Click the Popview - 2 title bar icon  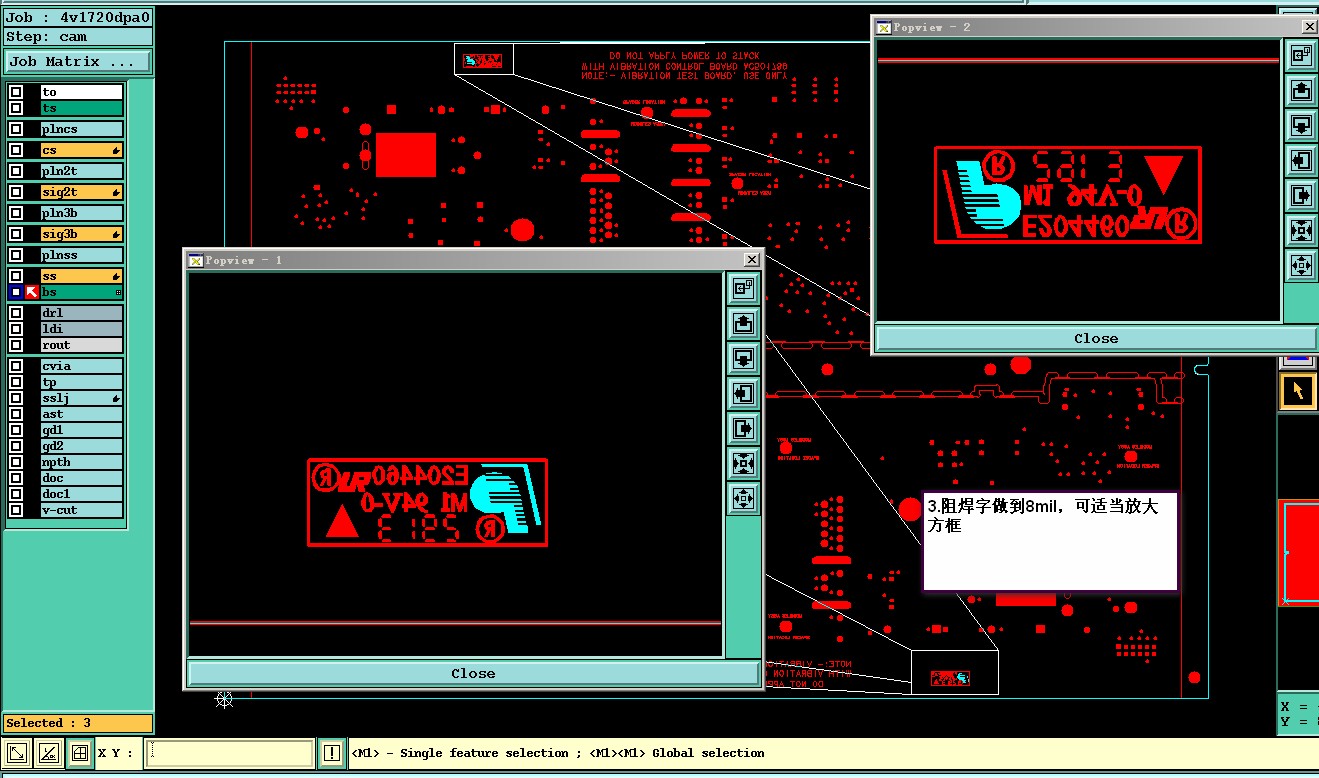(883, 27)
